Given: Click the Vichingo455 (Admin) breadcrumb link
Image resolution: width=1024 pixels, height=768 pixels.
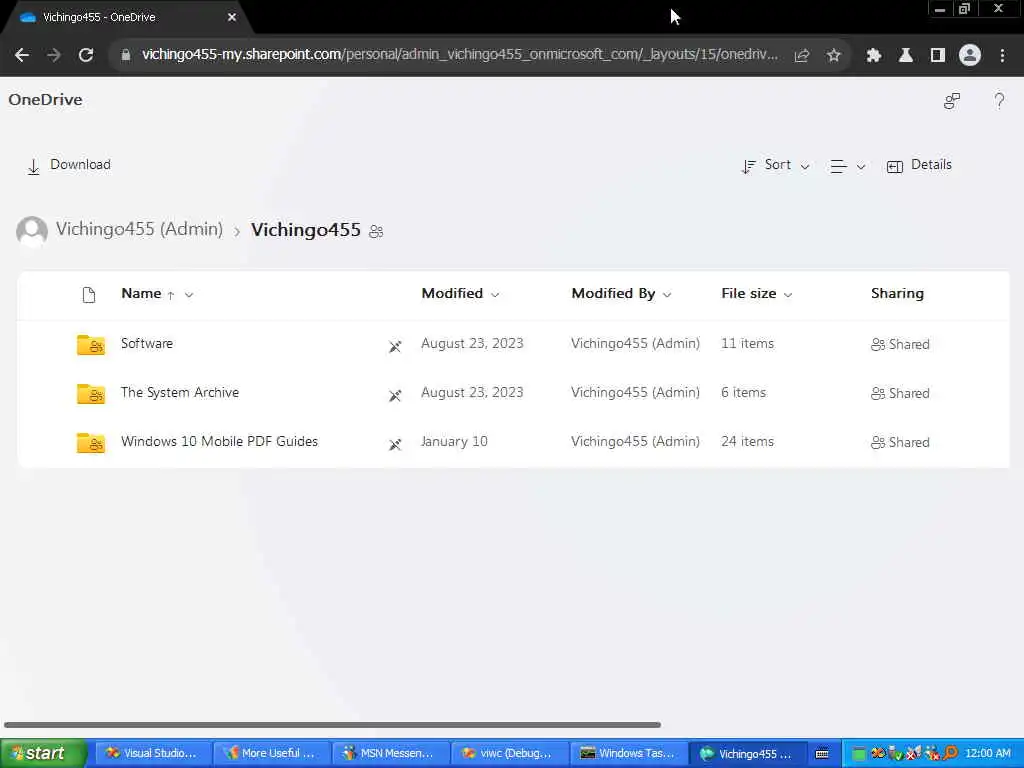Looking at the screenshot, I should [x=139, y=229].
